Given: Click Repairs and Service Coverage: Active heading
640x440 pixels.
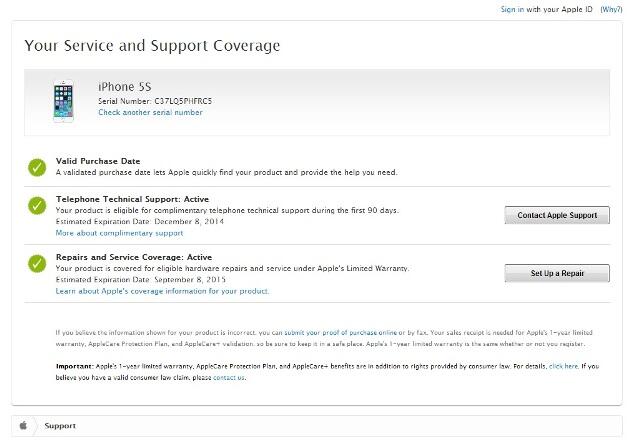Looking at the screenshot, I should [134, 257].
